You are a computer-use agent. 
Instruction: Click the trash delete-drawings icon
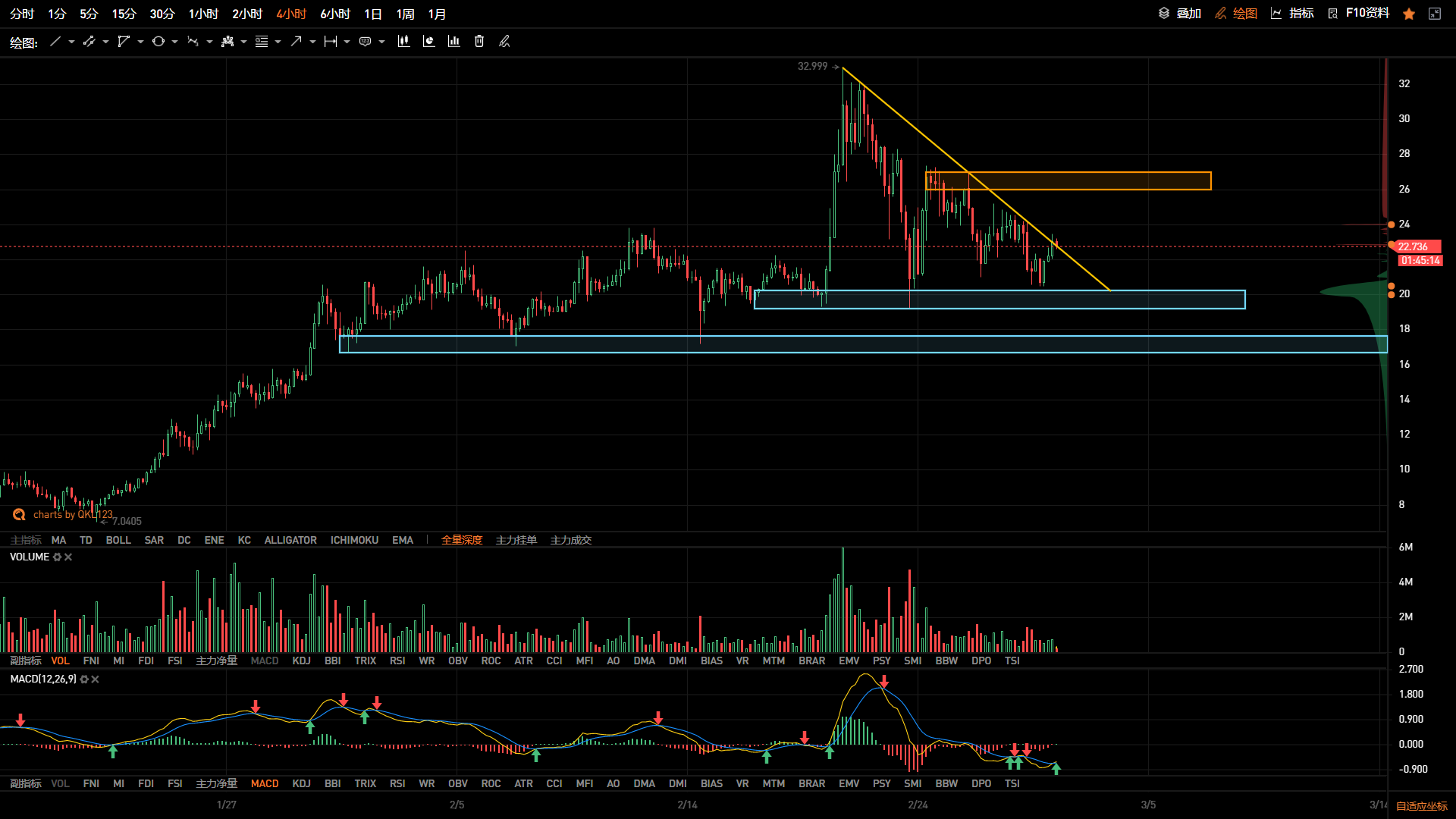[479, 42]
